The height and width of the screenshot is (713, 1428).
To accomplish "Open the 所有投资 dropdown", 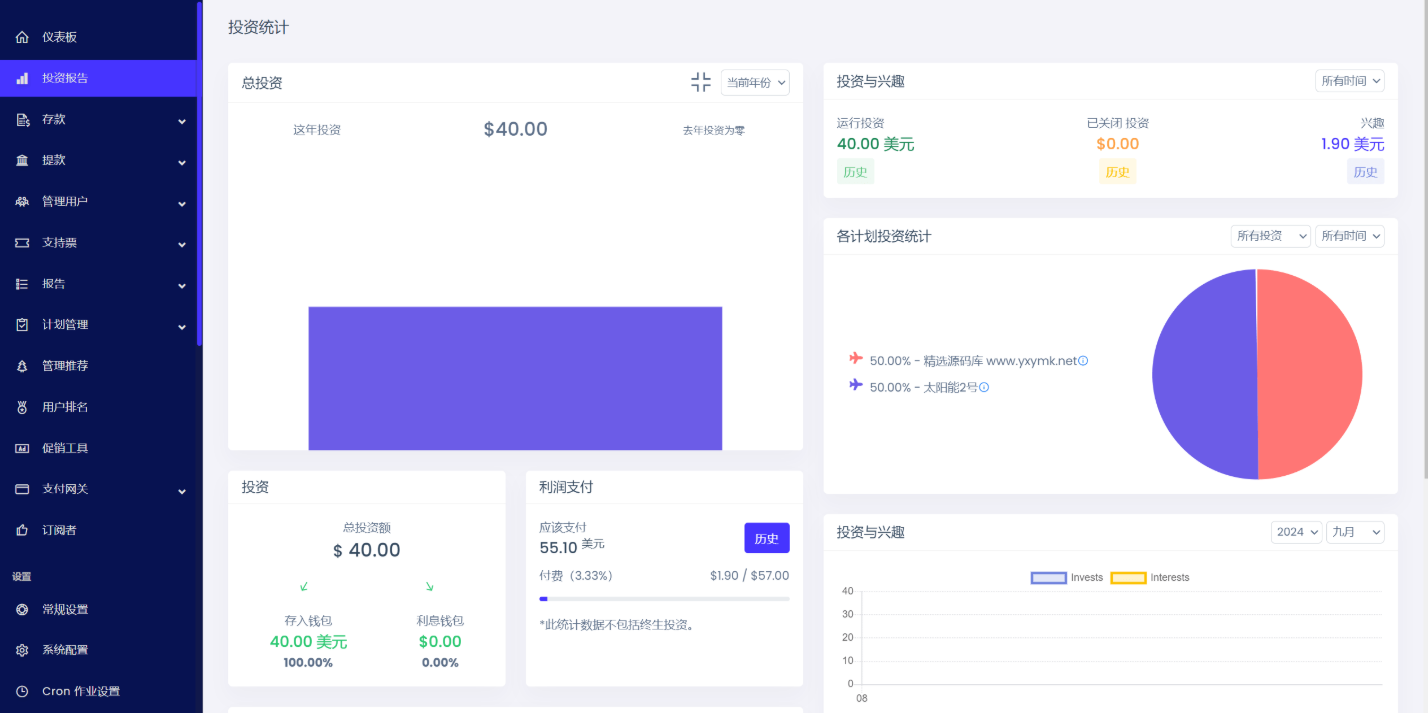I will pyautogui.click(x=1271, y=236).
